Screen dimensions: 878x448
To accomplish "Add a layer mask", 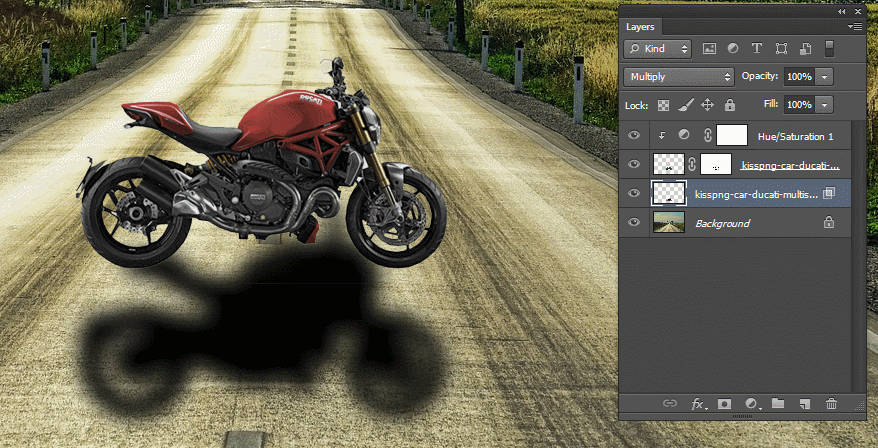I will [725, 403].
